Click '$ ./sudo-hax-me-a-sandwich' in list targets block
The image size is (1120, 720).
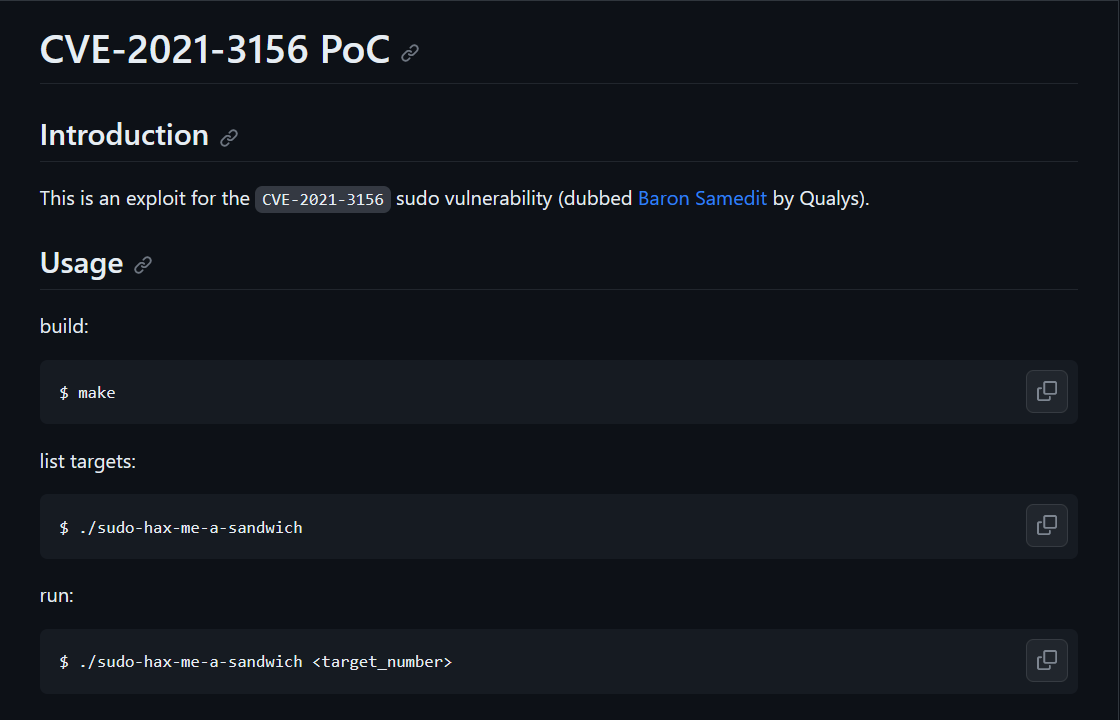[181, 528]
